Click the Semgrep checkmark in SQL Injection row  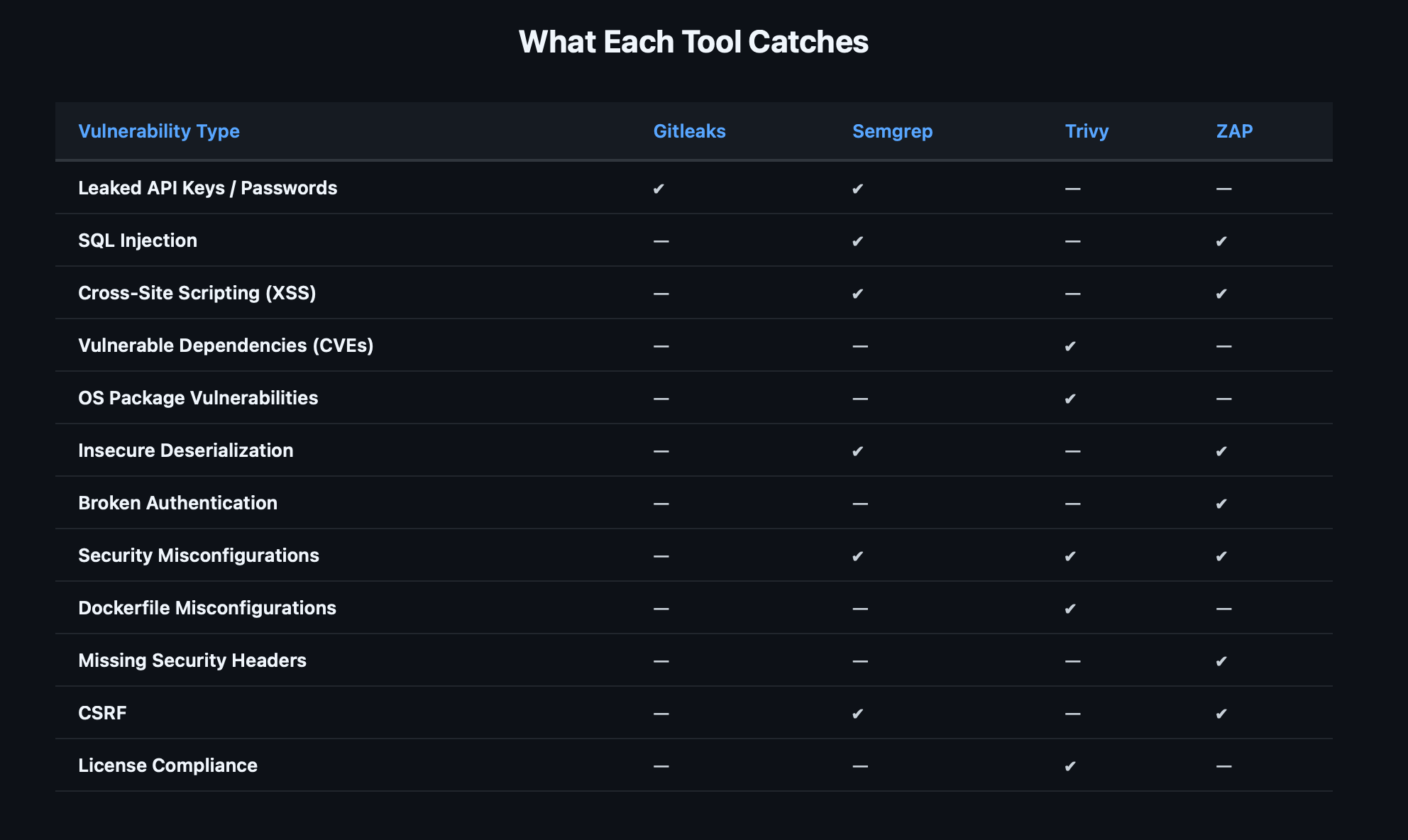[x=857, y=241]
